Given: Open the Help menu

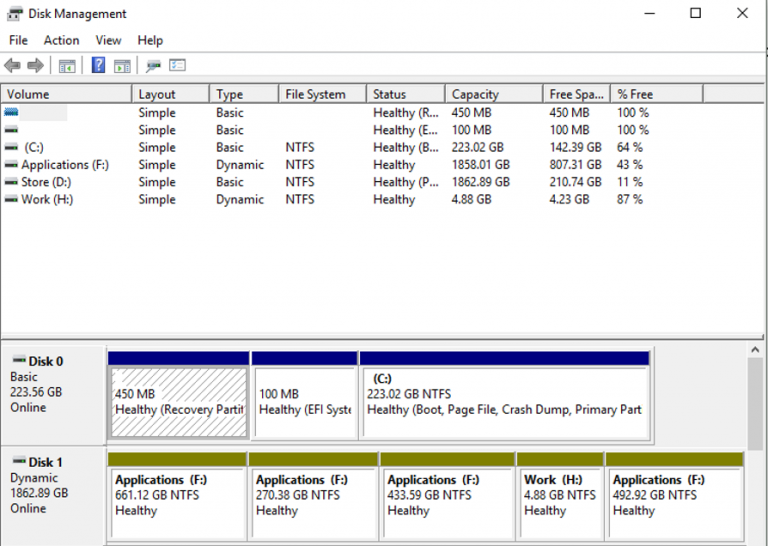Looking at the screenshot, I should [x=150, y=40].
